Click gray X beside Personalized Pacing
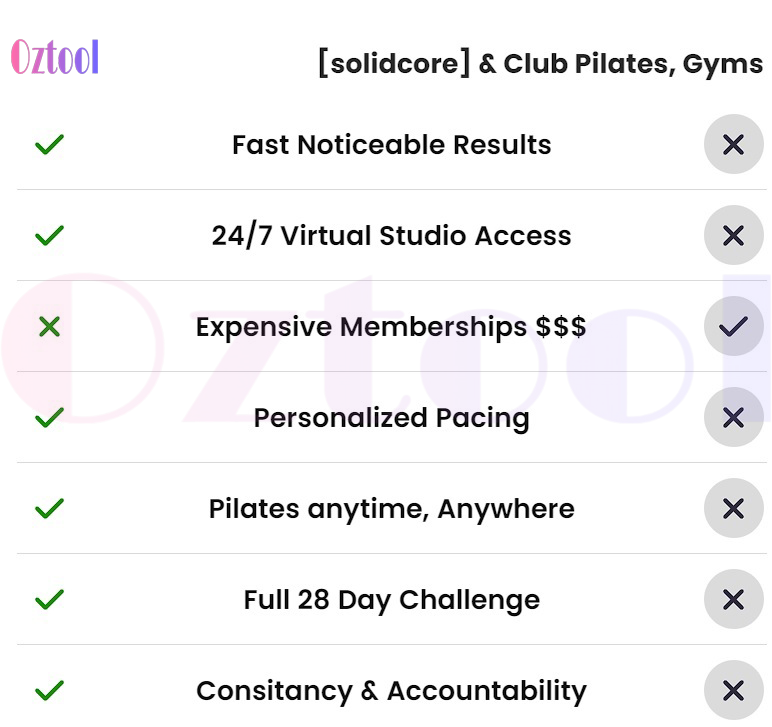The image size is (772, 727). [x=734, y=417]
